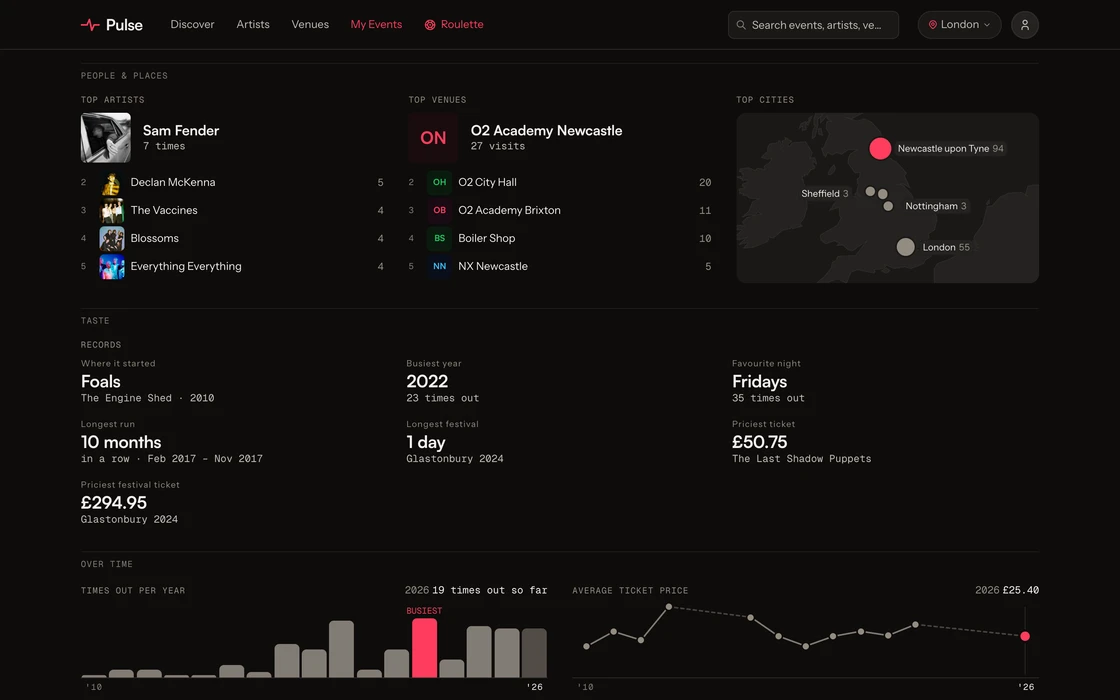Open the Venues tab
The image size is (1120, 700).
point(310,24)
